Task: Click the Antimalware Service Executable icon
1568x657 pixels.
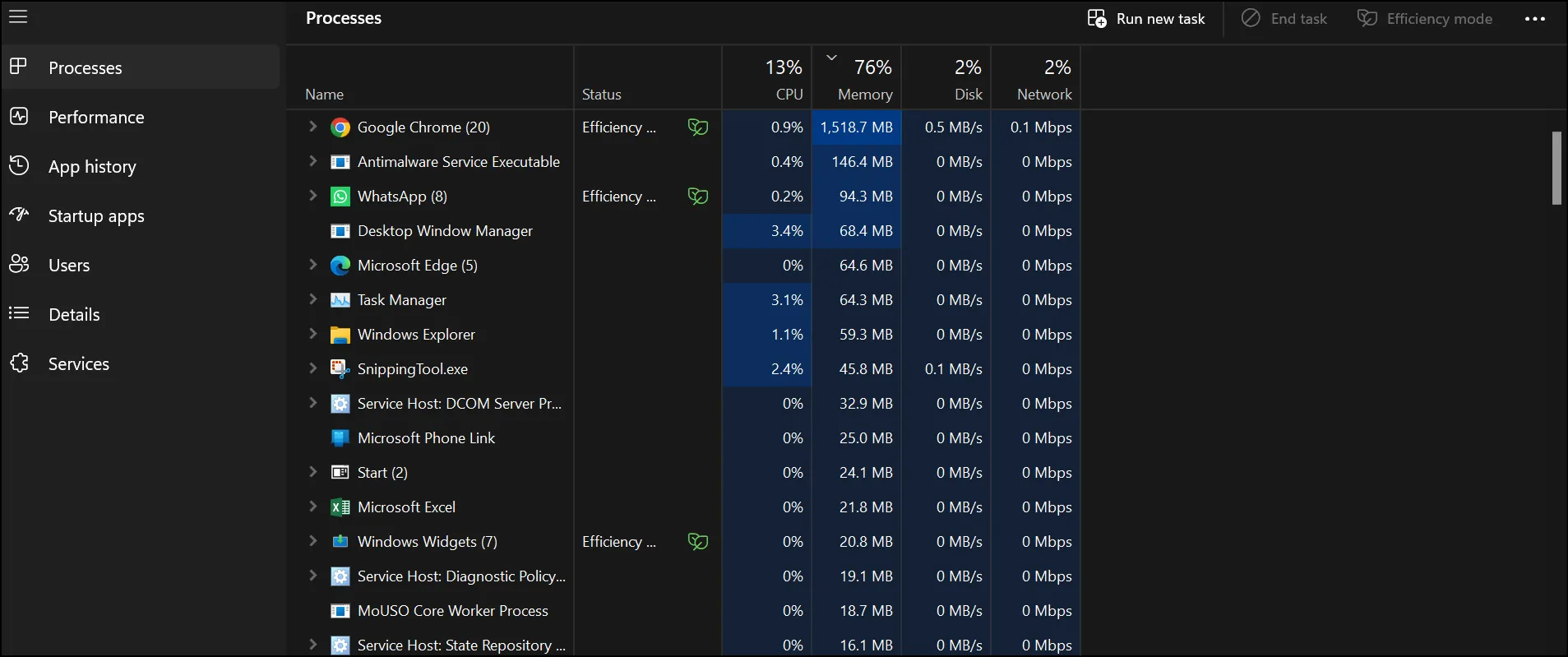Action: (340, 162)
